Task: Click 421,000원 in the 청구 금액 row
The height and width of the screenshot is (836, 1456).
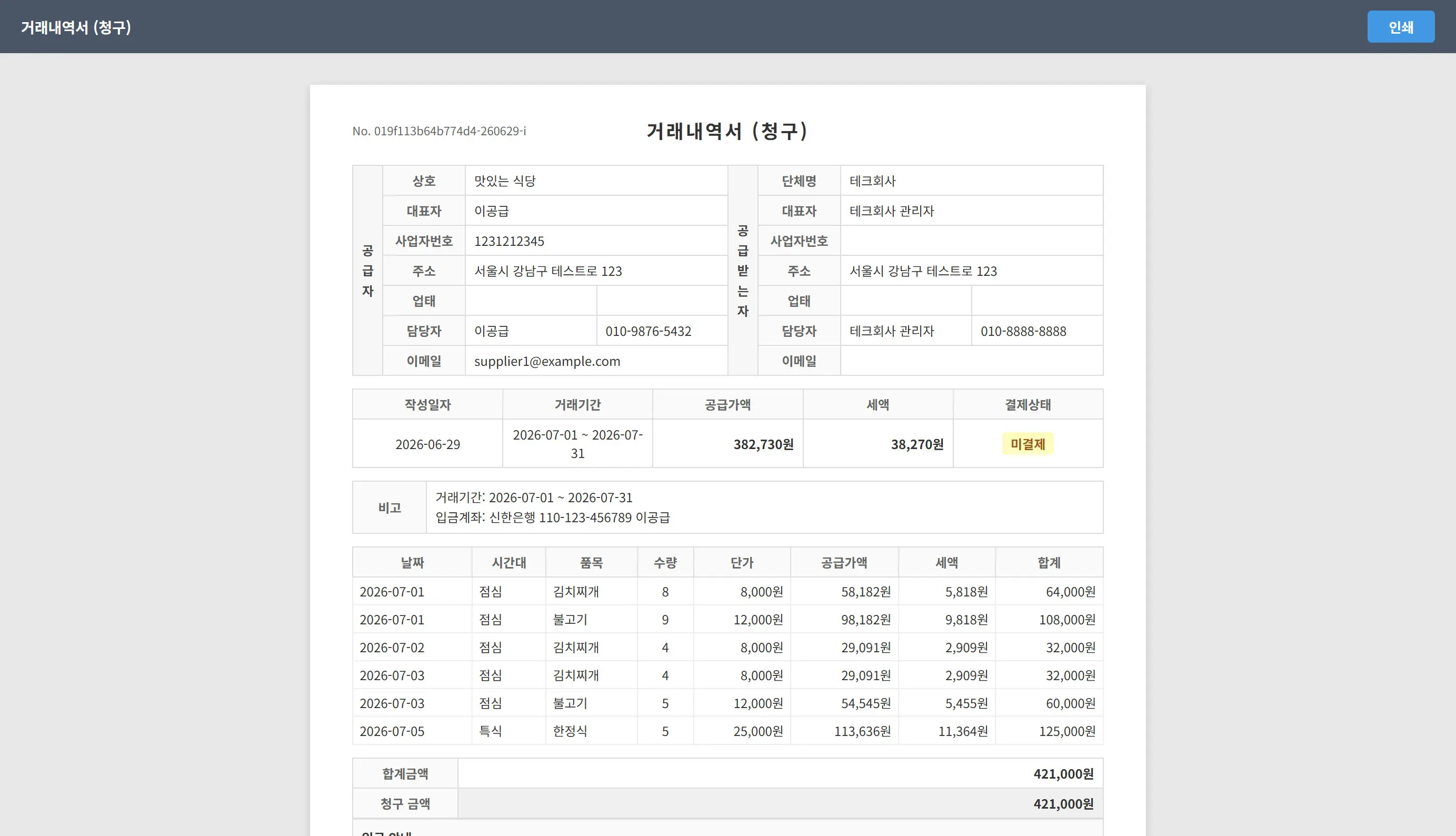Action: coord(1063,804)
